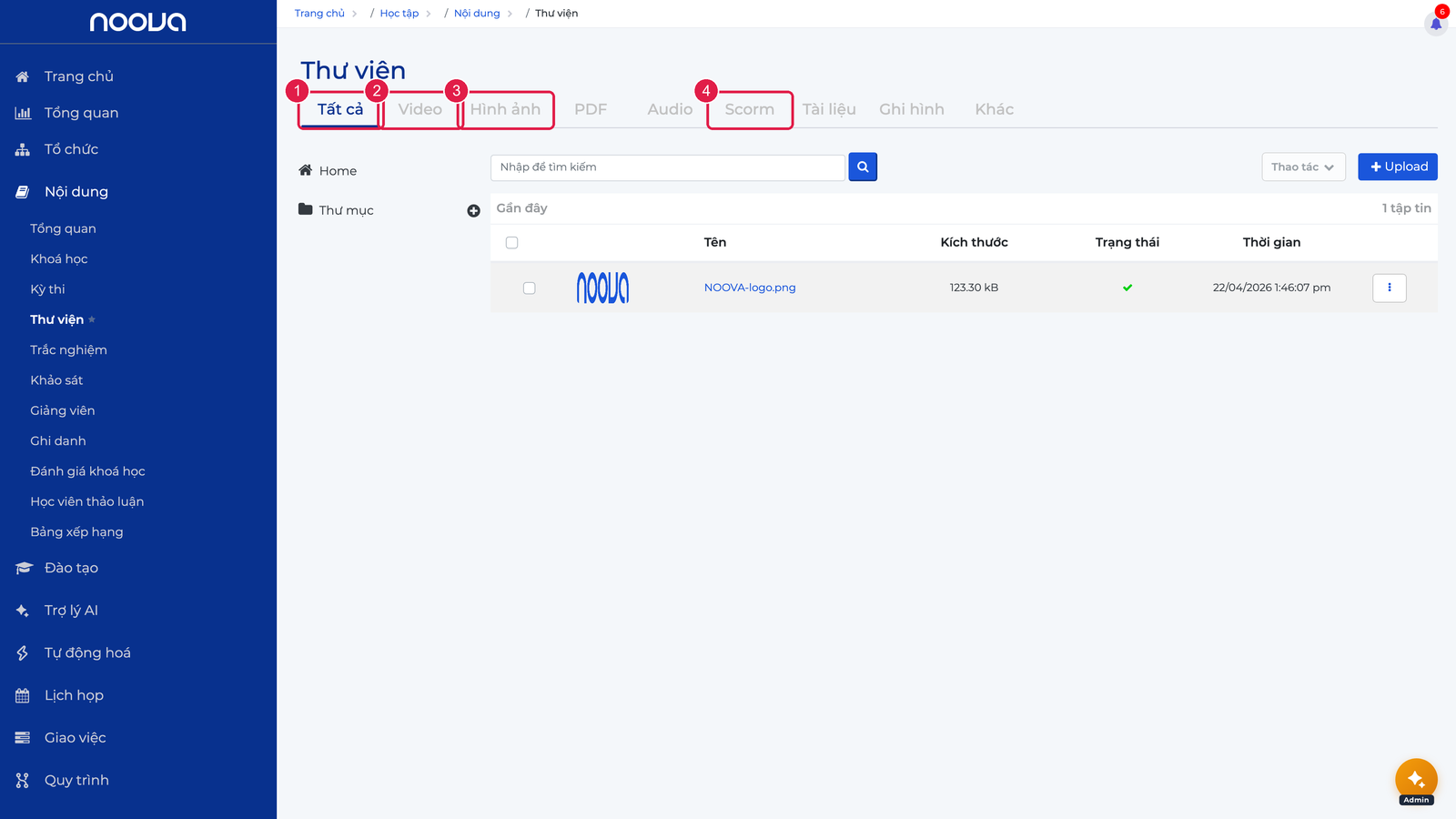Open the NOOVA-logo.png file link

[x=750, y=288]
